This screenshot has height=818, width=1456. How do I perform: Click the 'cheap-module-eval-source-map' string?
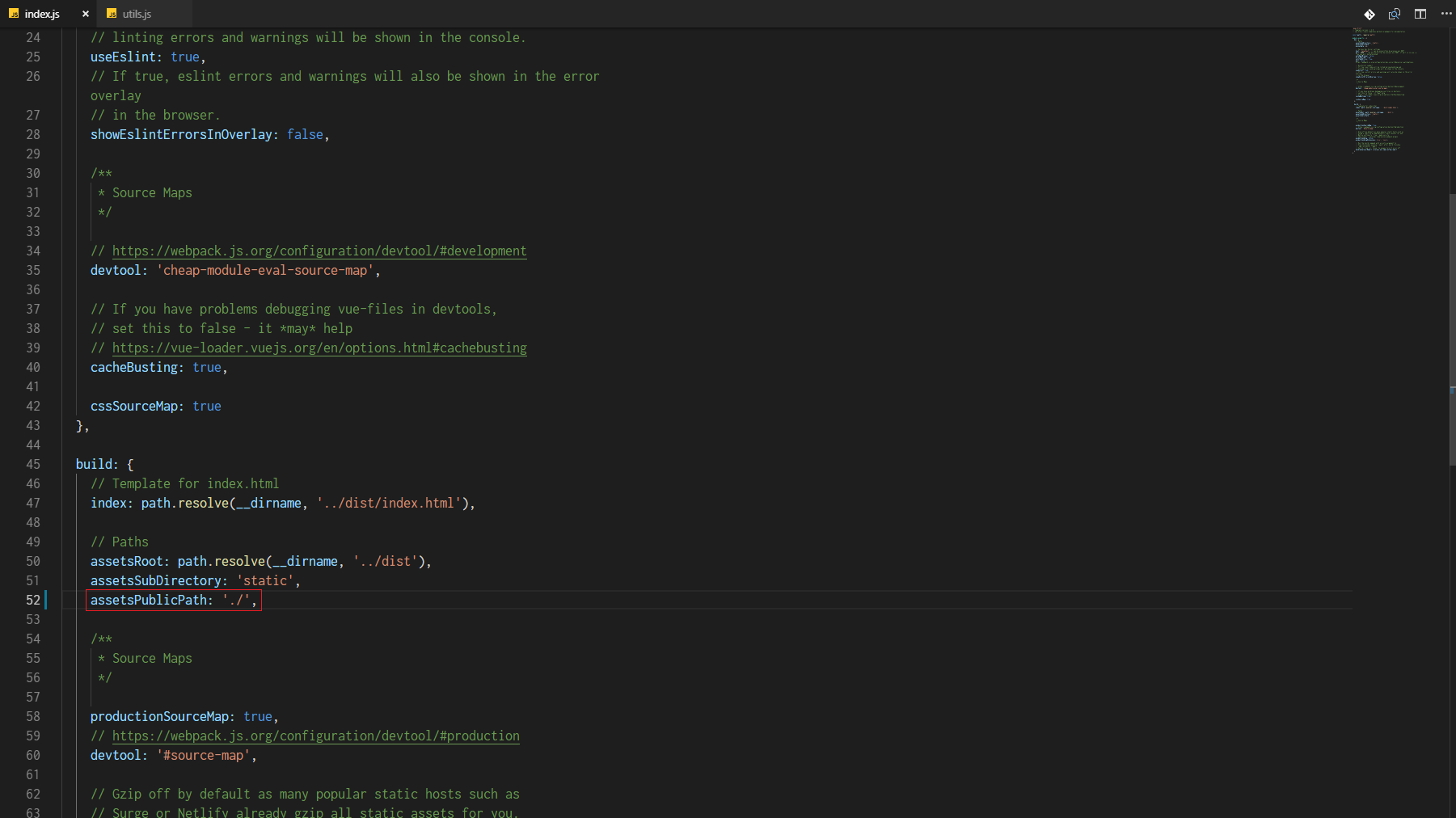click(x=265, y=270)
